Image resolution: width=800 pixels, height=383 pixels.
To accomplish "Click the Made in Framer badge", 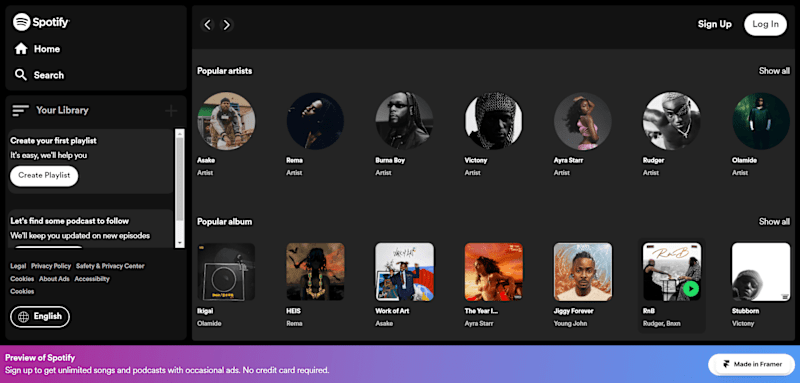I will [752, 365].
